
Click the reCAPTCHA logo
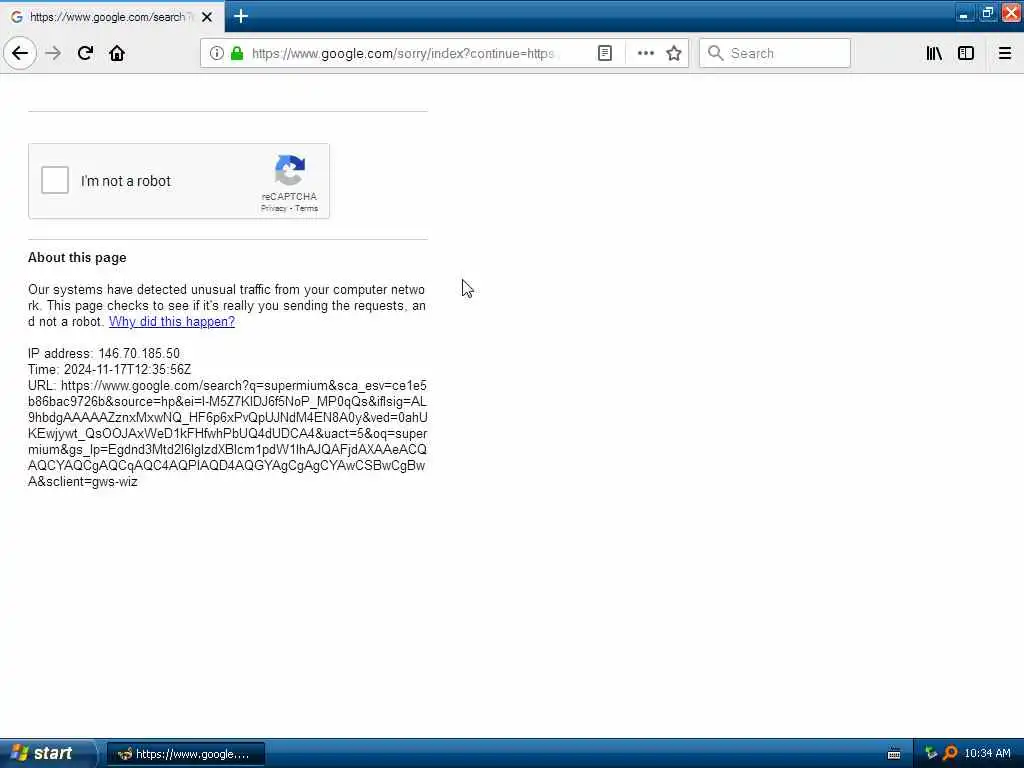(289, 170)
